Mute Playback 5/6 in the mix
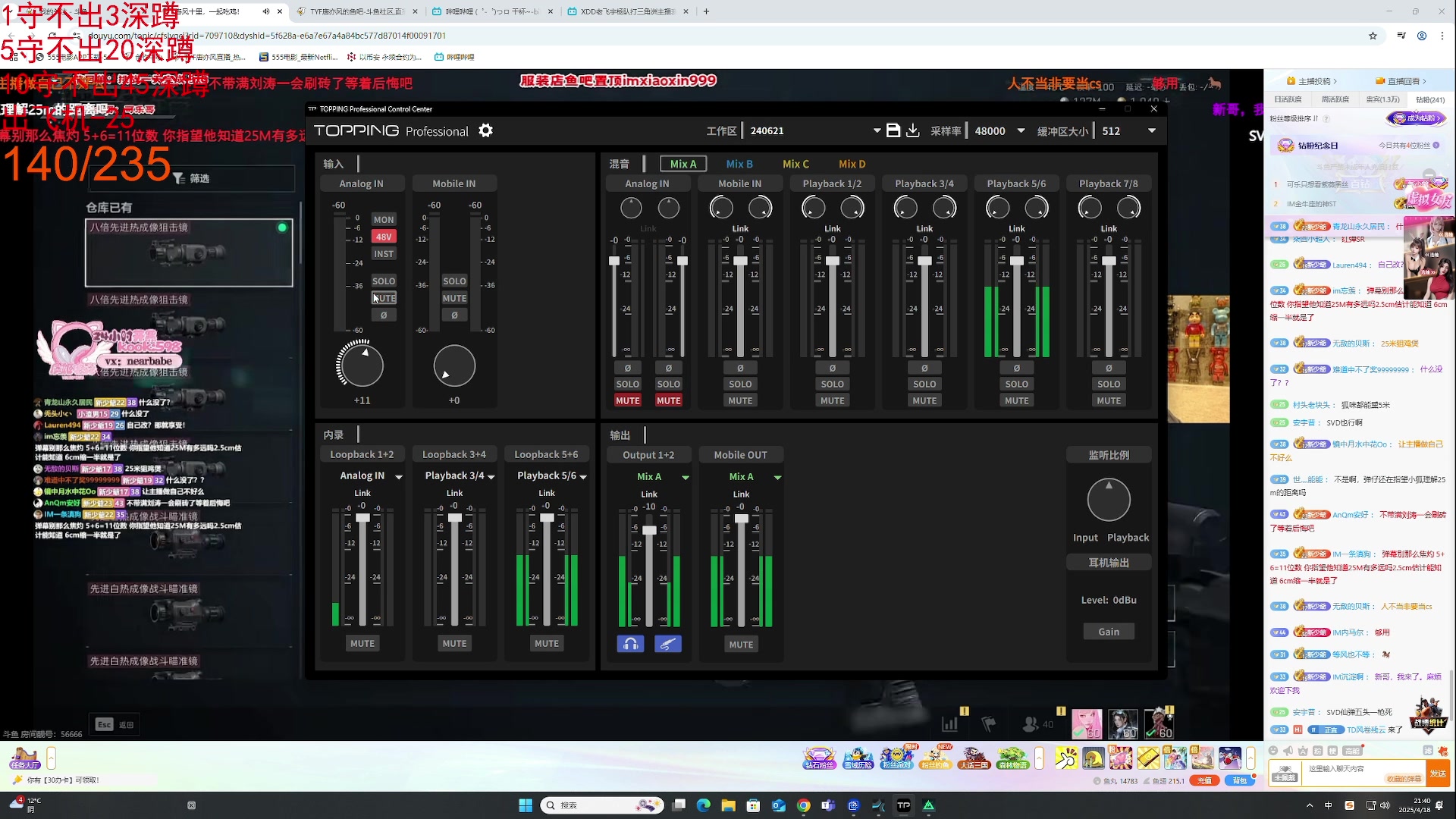The width and height of the screenshot is (1456, 819). click(1017, 400)
